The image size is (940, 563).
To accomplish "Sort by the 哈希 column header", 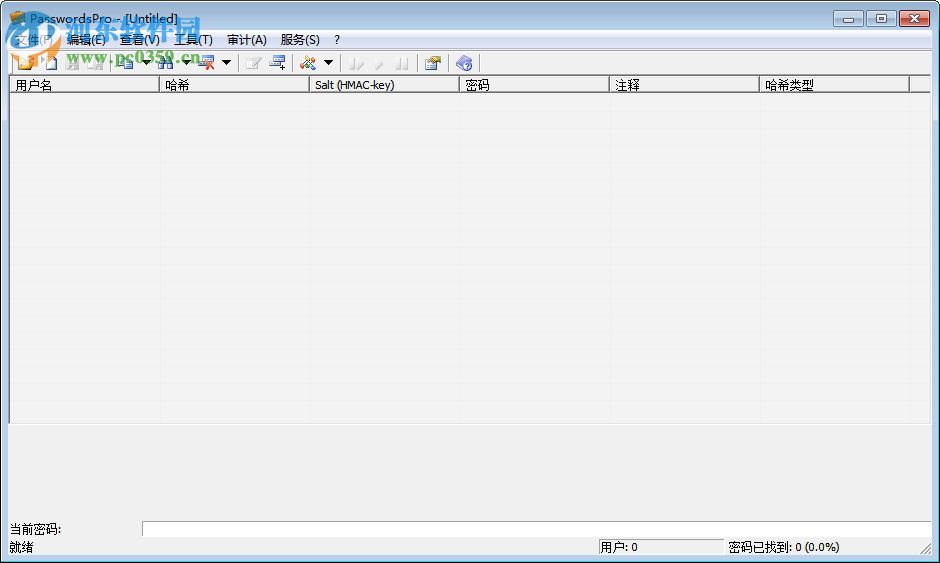I will coord(234,85).
